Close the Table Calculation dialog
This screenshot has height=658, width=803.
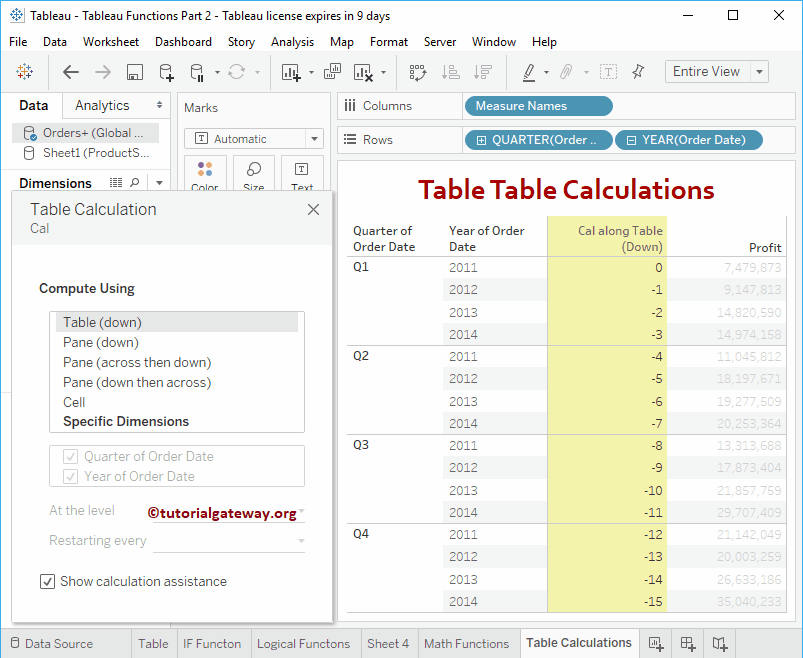pos(313,209)
